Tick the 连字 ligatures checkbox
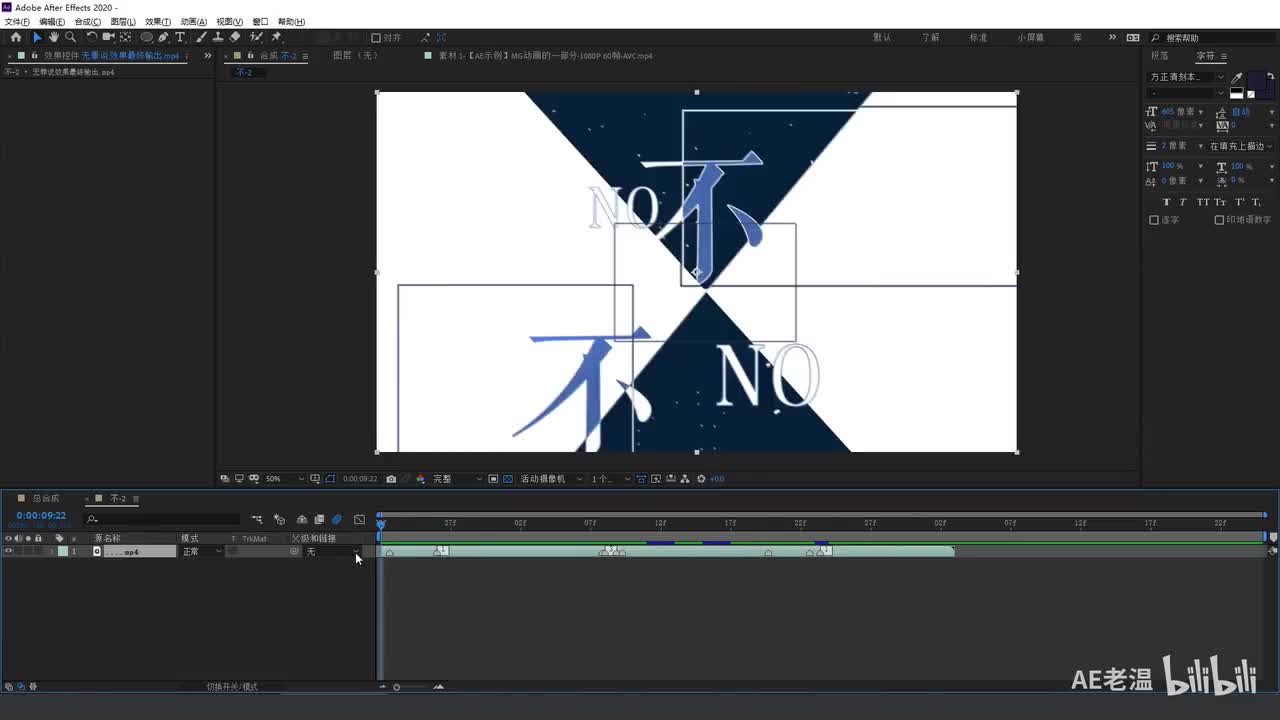 tap(1154, 220)
